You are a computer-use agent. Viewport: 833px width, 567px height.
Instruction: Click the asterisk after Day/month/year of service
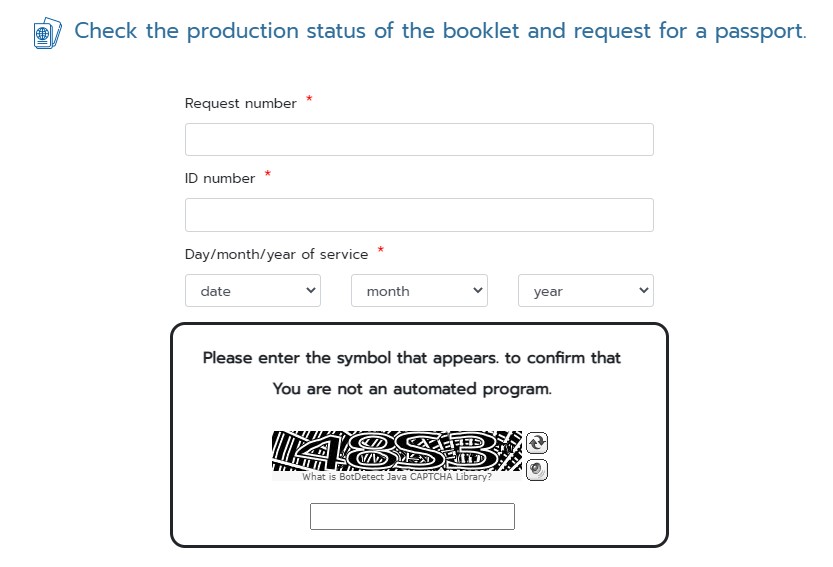381,250
